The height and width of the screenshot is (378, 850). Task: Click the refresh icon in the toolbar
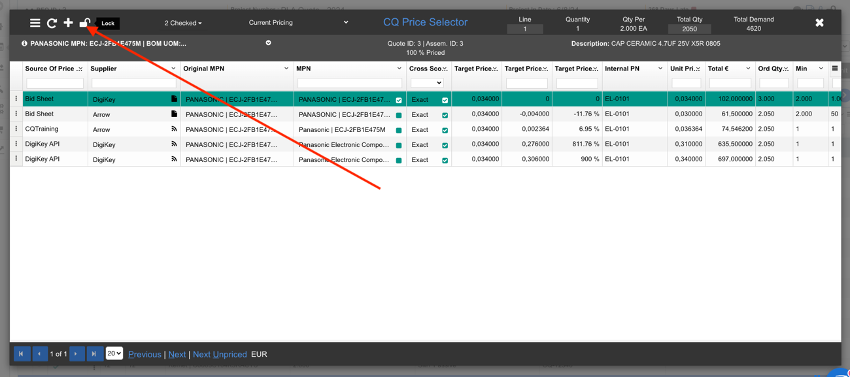point(51,23)
